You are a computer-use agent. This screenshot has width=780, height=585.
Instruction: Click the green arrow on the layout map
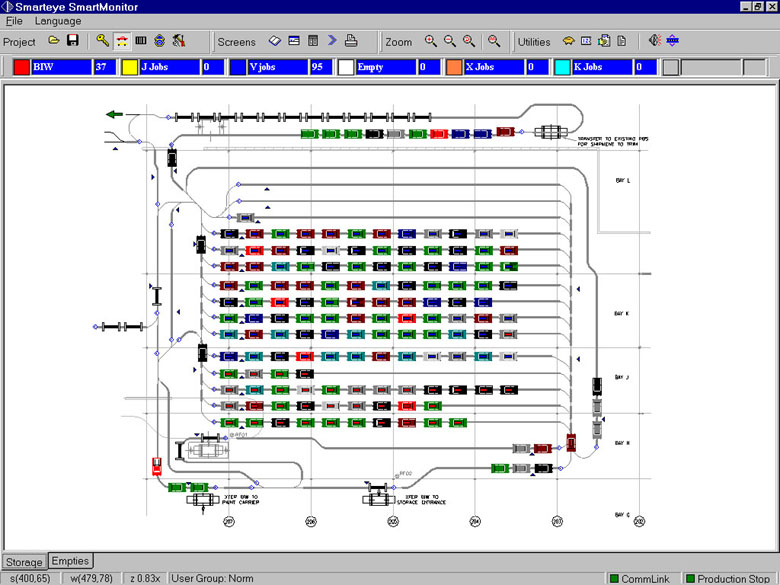115,115
